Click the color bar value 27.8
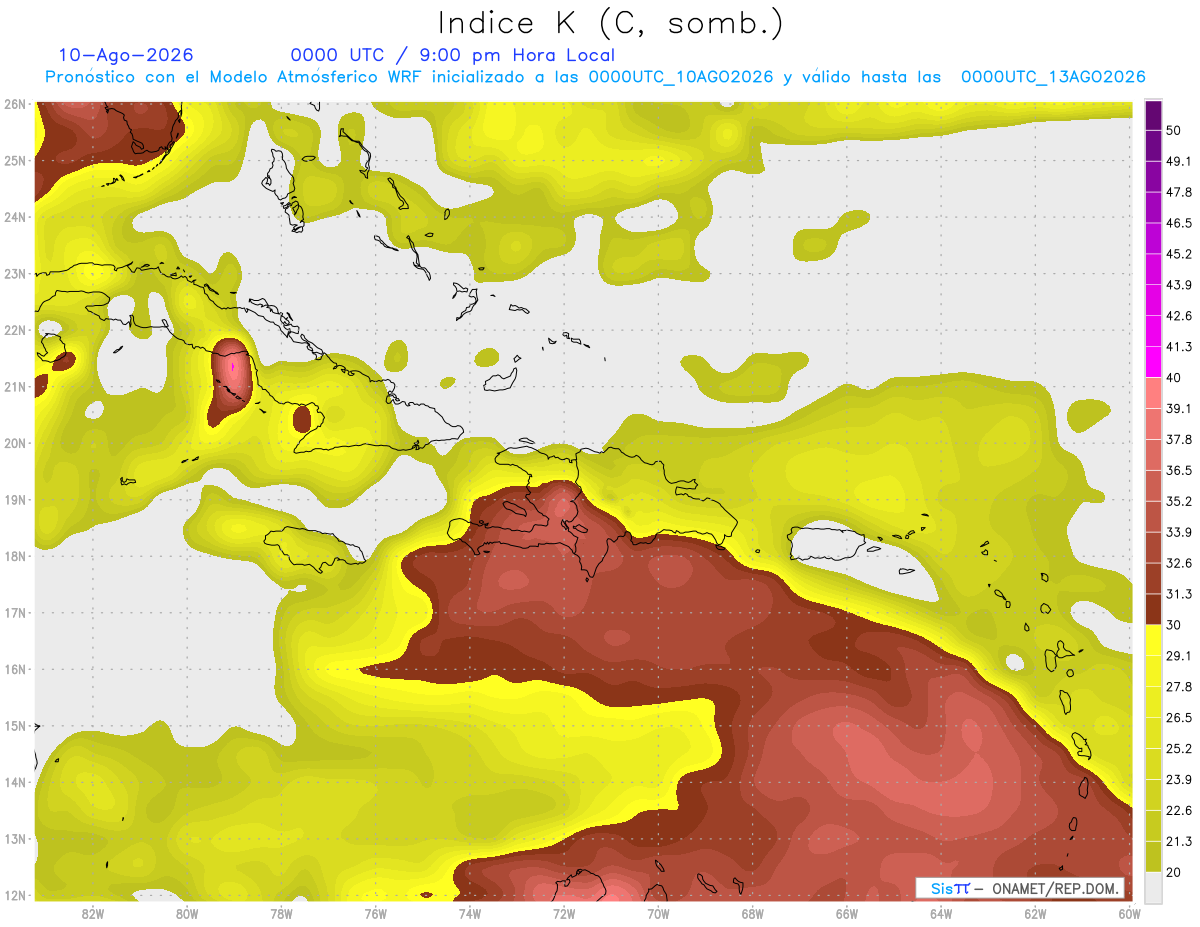Screen dimensions: 1200x927 (x=1178, y=687)
